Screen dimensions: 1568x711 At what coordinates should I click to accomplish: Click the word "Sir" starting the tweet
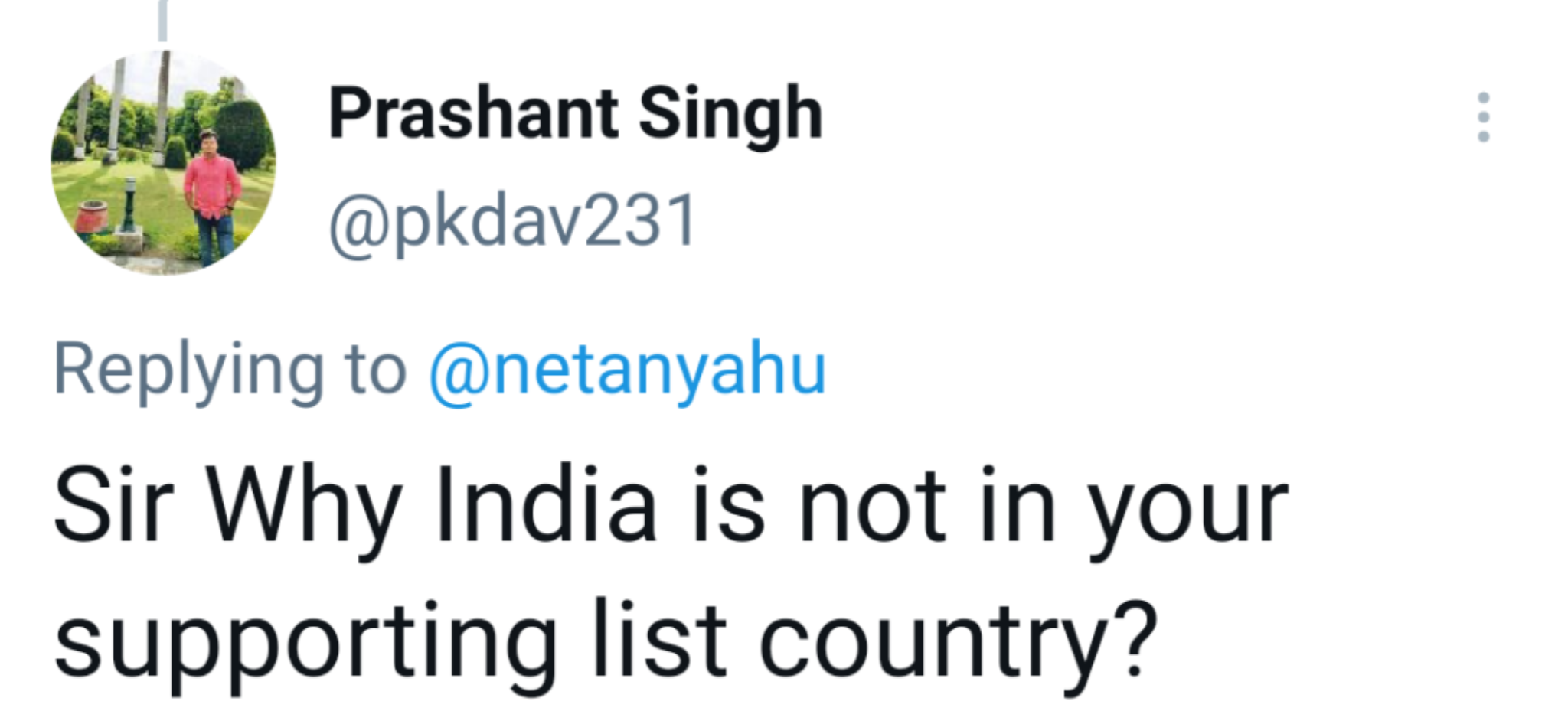[x=115, y=507]
